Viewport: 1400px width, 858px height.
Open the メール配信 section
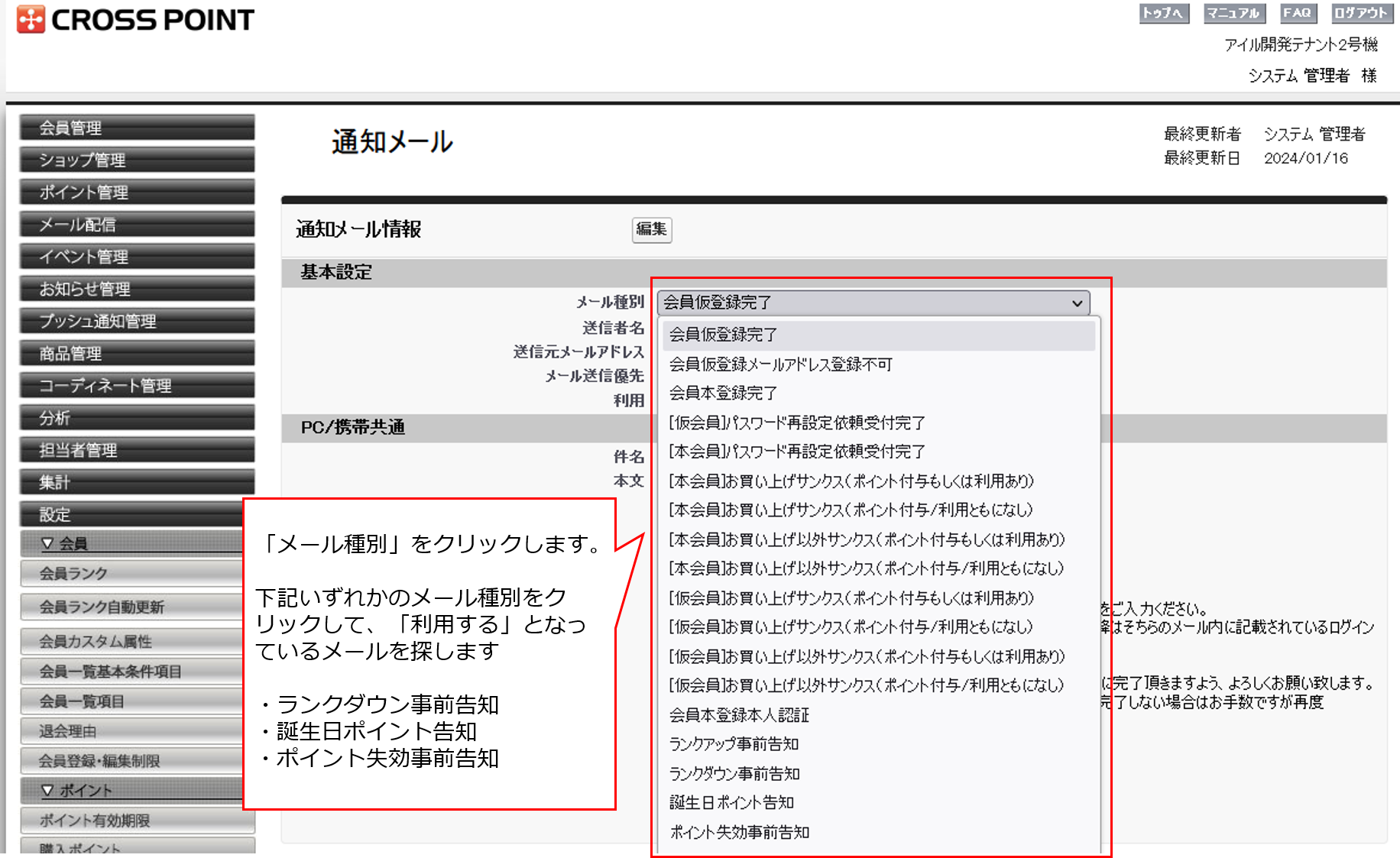[136, 224]
